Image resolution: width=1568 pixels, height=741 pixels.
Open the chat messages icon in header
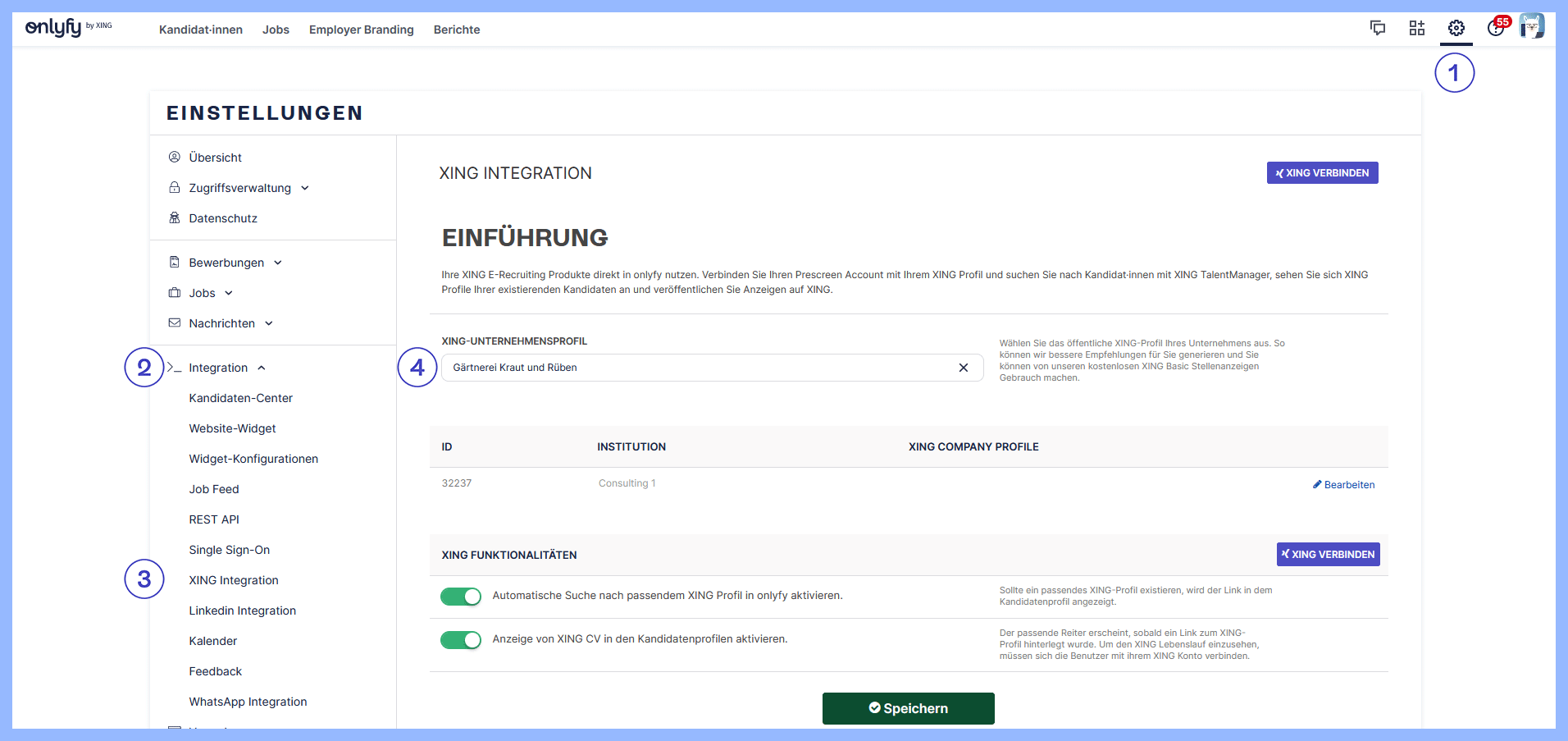1378,29
